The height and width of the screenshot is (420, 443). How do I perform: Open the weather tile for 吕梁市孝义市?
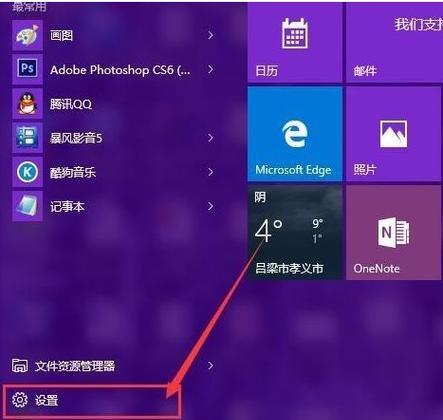[295, 233]
